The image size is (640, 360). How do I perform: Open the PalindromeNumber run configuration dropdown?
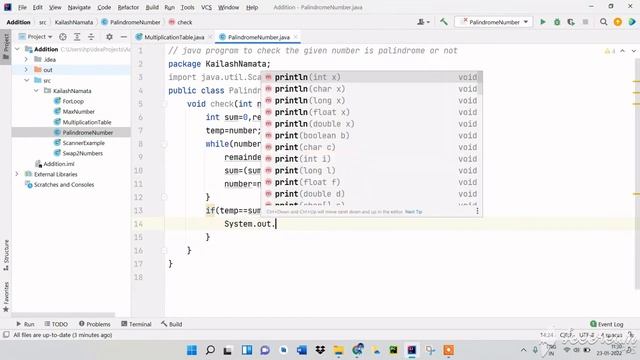494,22
